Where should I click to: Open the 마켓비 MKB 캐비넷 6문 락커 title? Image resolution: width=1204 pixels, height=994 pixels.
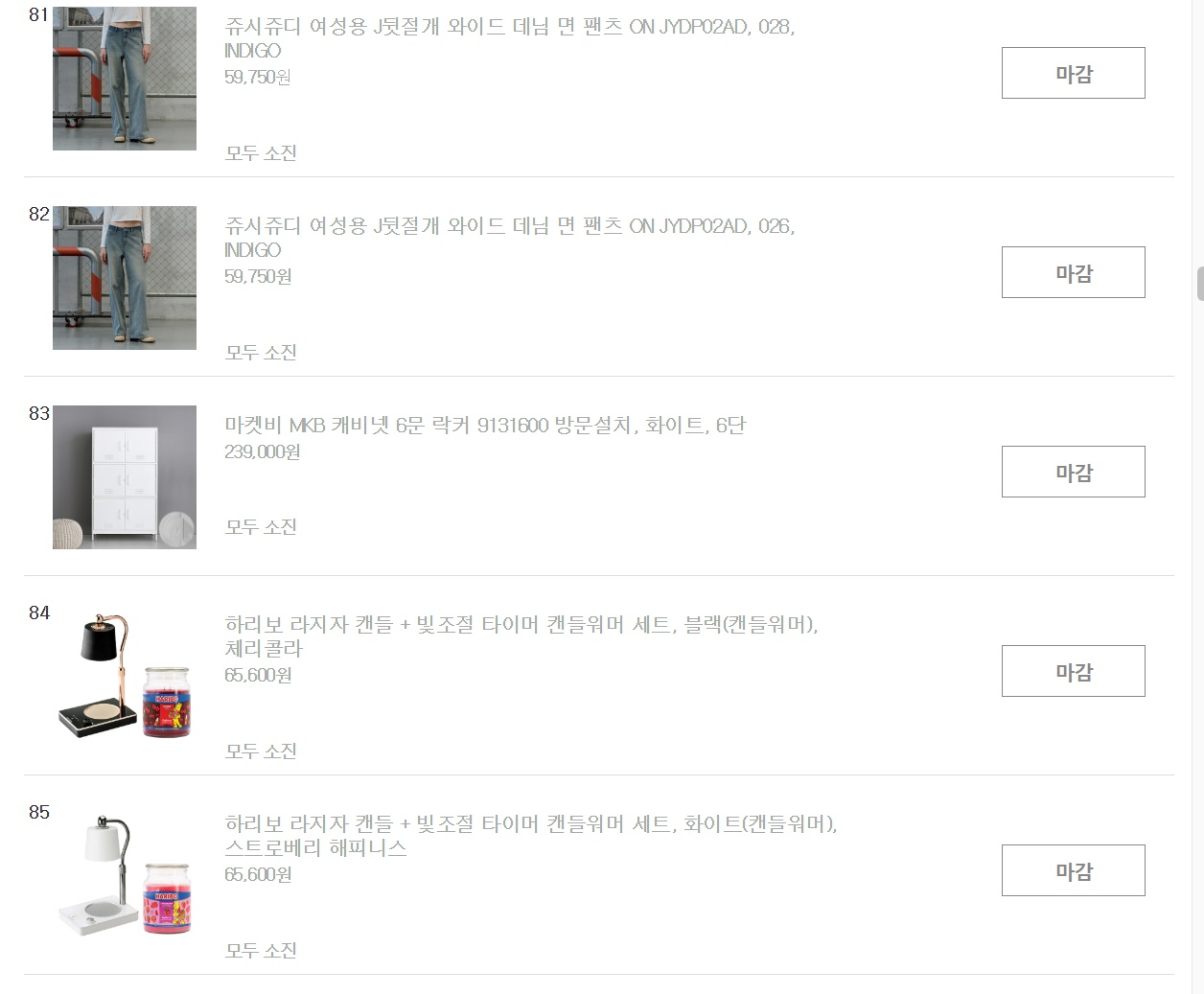(x=485, y=425)
